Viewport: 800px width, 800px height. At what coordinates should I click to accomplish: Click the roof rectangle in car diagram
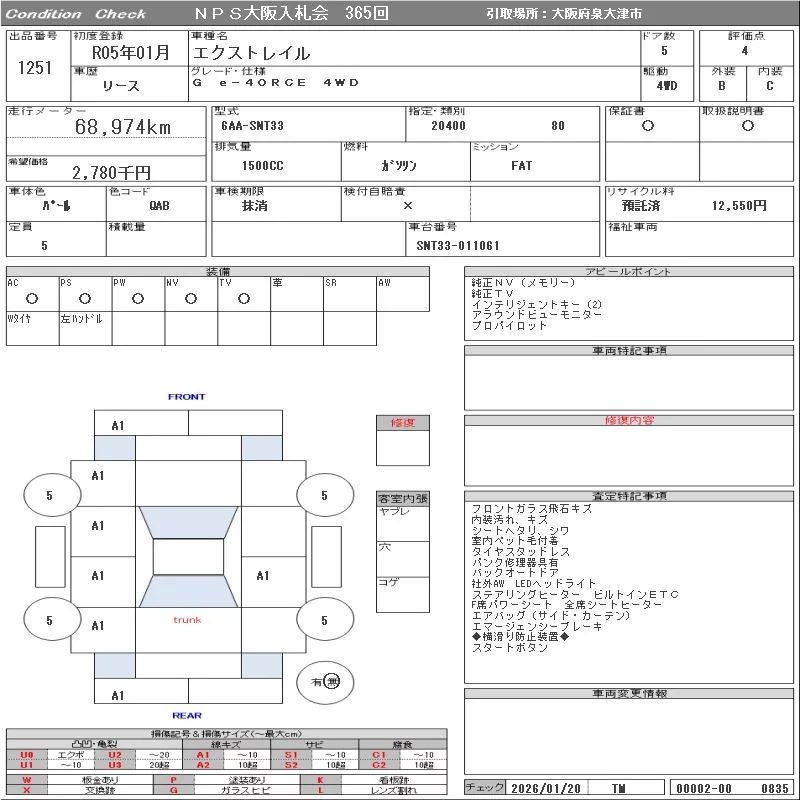tap(188, 557)
